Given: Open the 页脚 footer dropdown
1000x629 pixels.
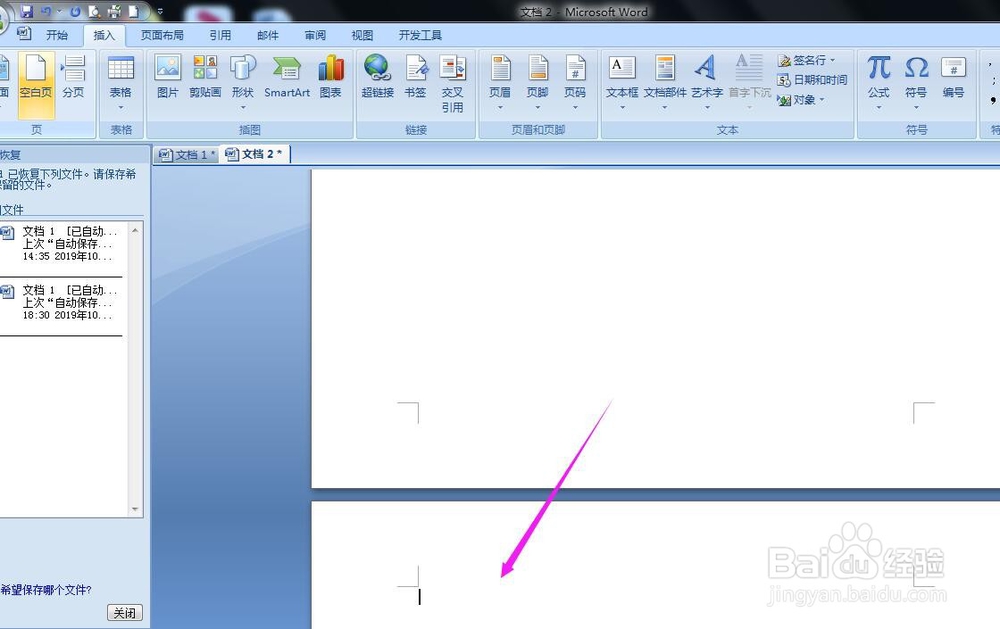Looking at the screenshot, I should [538, 82].
